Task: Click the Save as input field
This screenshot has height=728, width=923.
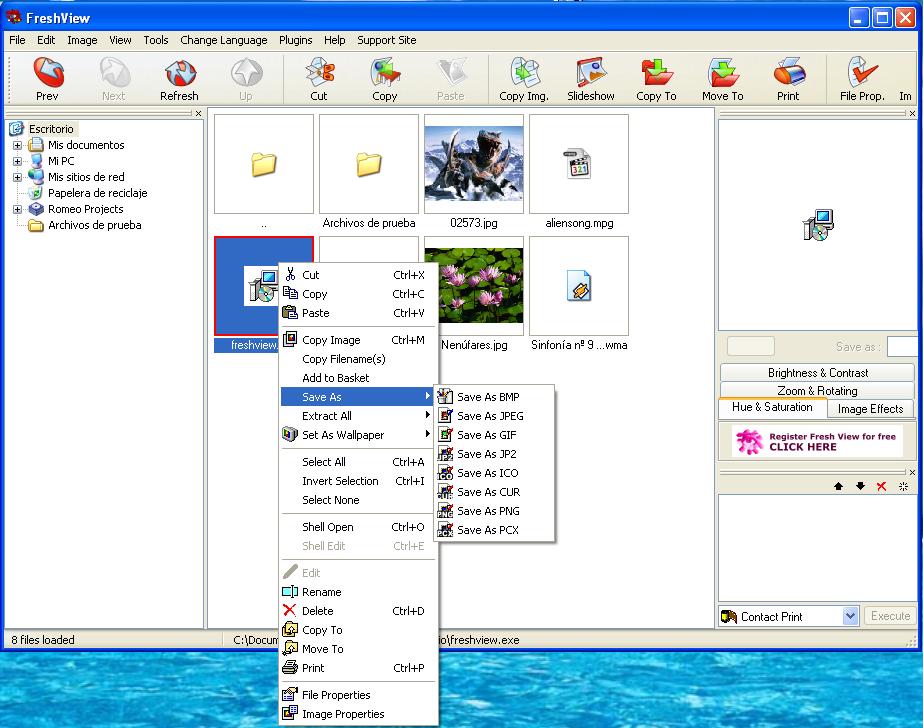Action: (x=904, y=347)
